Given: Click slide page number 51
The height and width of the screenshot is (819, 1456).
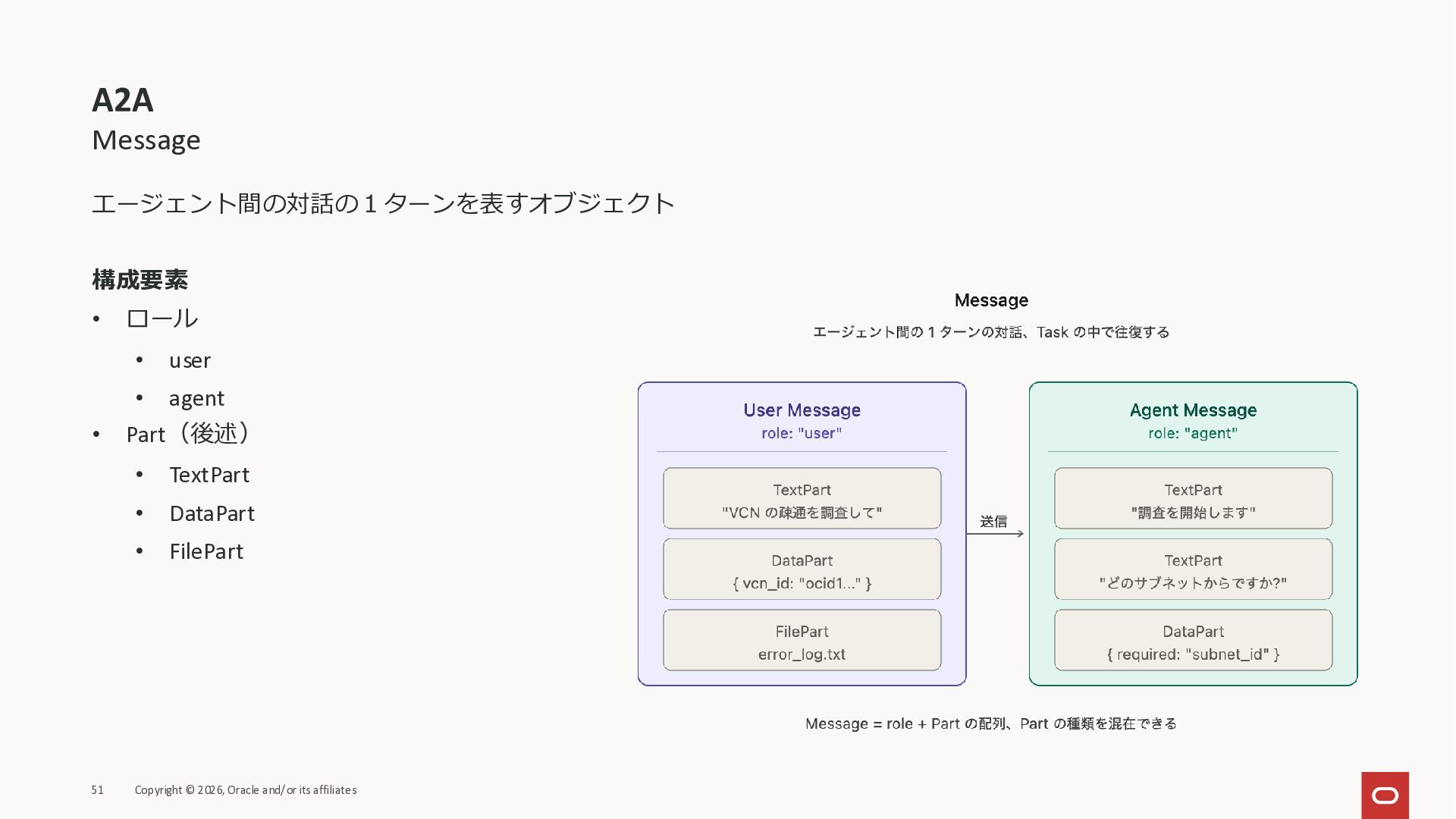Looking at the screenshot, I should point(97,790).
